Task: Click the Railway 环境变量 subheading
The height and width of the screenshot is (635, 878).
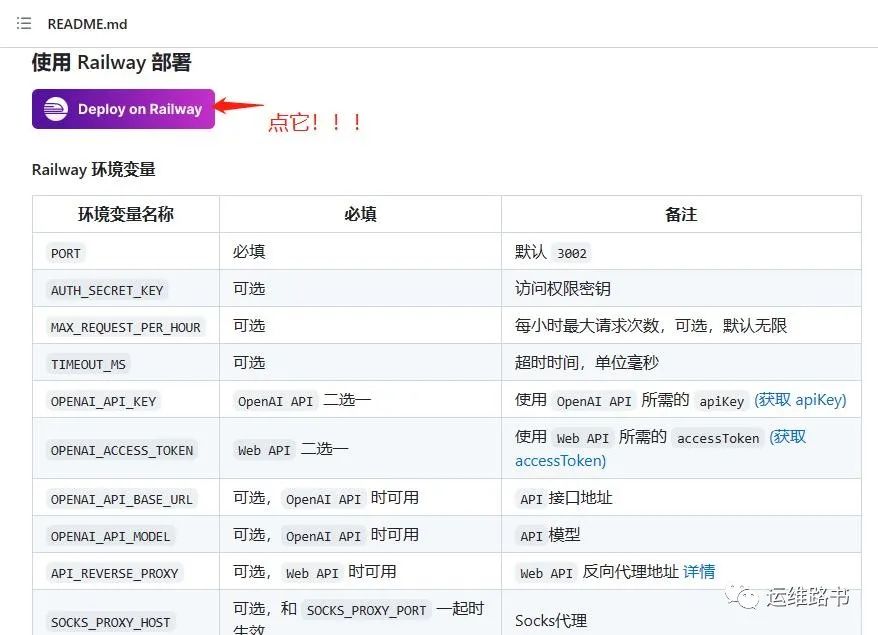Action: pos(94,169)
